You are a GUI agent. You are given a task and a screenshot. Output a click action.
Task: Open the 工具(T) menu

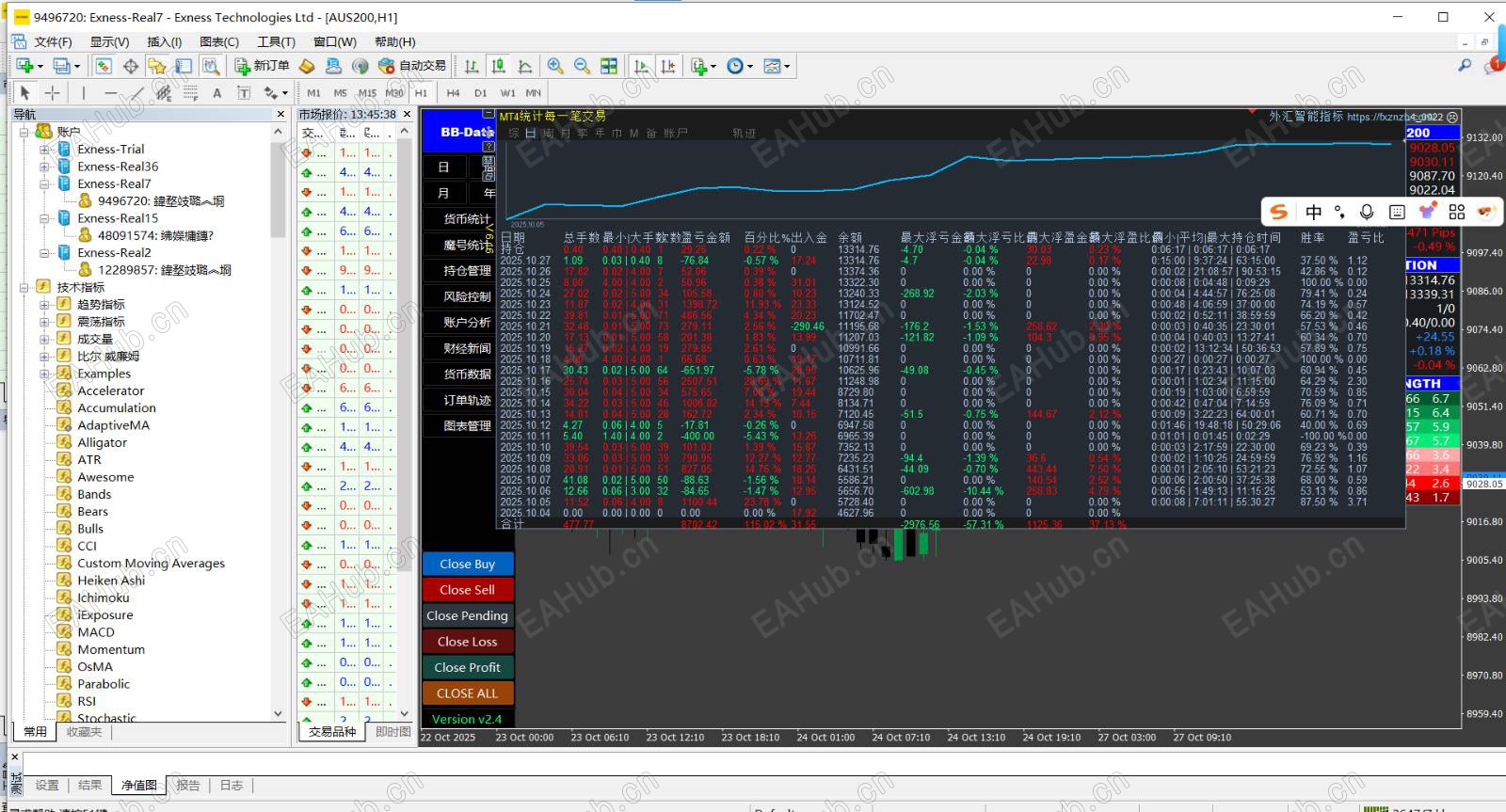tap(276, 41)
